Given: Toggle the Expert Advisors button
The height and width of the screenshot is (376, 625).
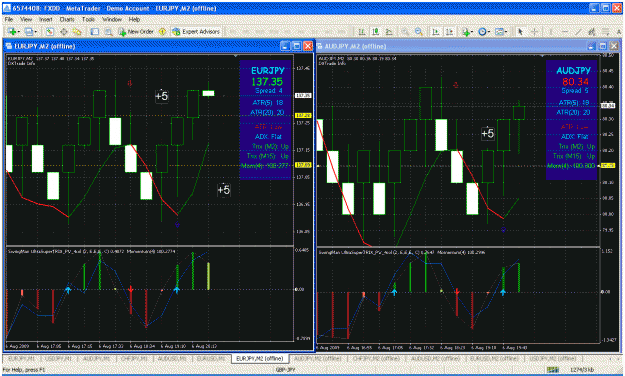Looking at the screenshot, I should 196,31.
